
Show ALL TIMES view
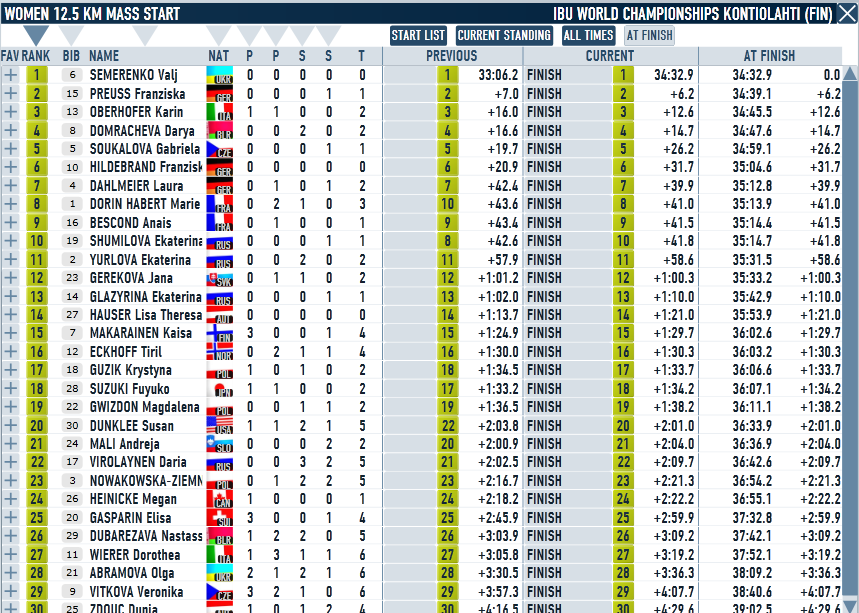[588, 36]
